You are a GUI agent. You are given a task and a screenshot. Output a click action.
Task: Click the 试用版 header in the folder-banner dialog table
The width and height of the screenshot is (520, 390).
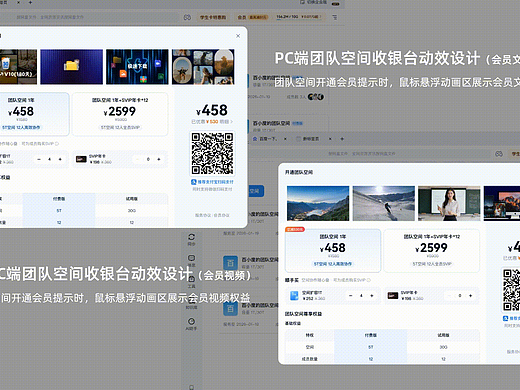(132, 199)
